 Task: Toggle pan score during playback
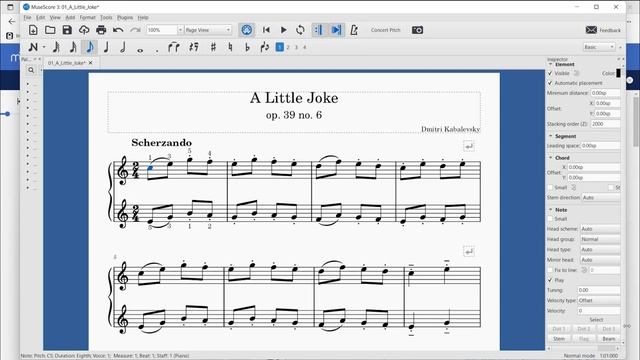(x=336, y=30)
